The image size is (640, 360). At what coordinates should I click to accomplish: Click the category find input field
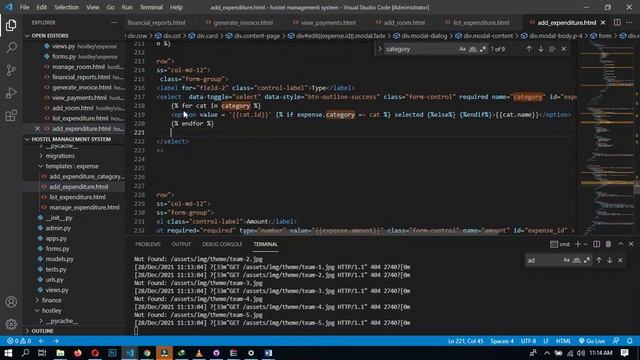(x=420, y=49)
